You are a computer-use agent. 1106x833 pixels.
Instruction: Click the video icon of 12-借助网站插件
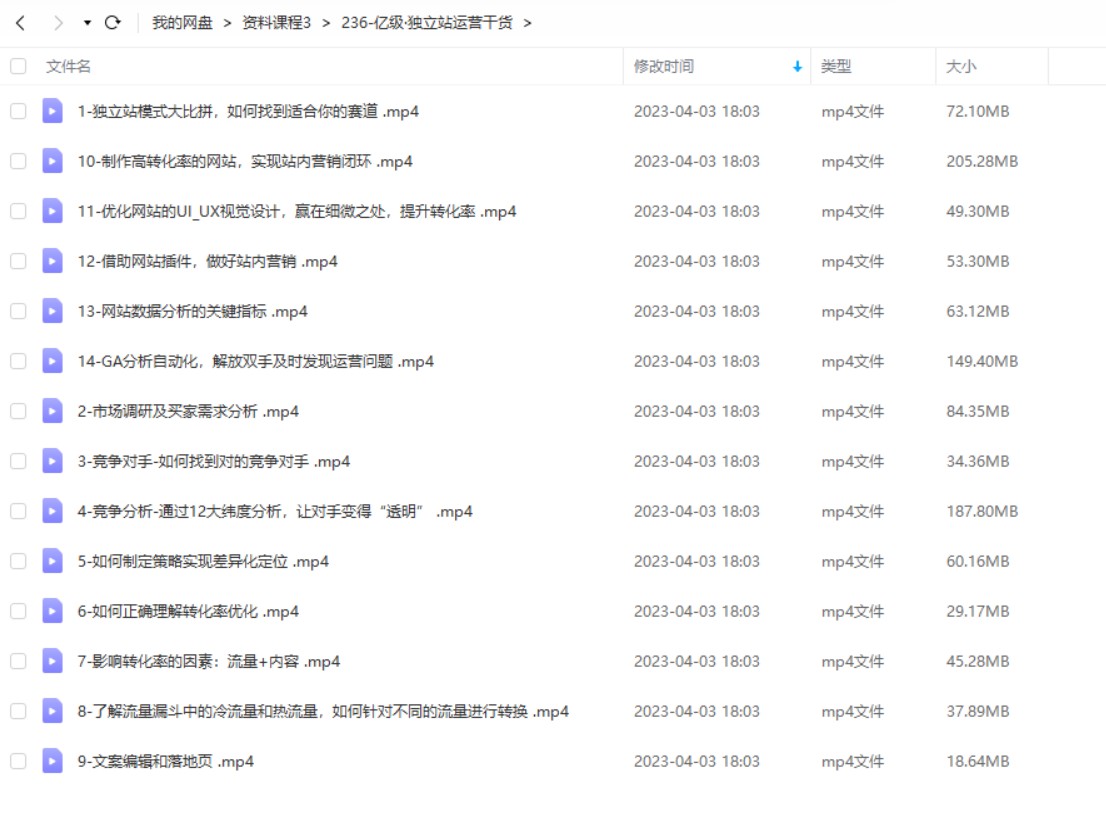point(52,262)
